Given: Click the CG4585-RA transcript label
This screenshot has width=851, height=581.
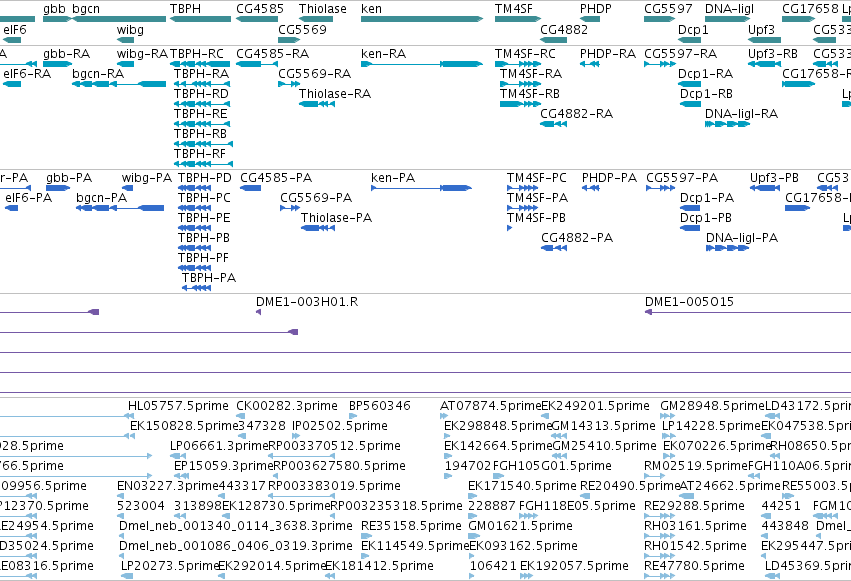Looking at the screenshot, I should (272, 54).
